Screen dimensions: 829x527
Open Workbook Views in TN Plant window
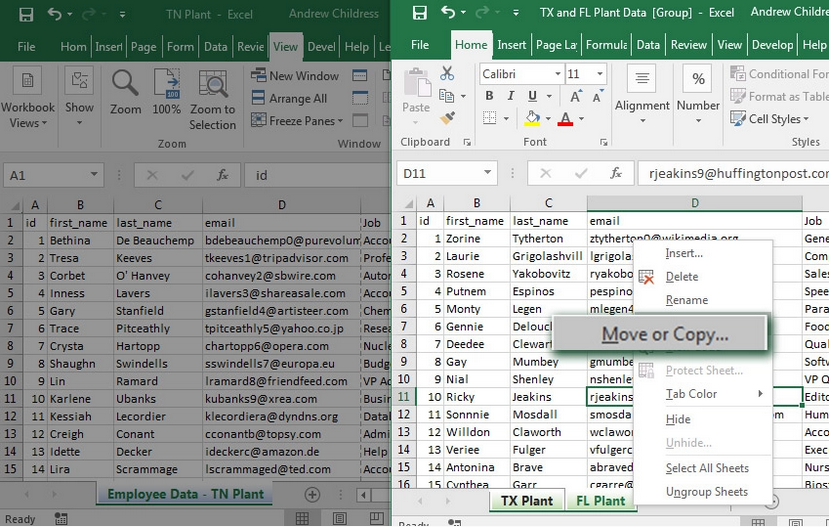tap(27, 98)
